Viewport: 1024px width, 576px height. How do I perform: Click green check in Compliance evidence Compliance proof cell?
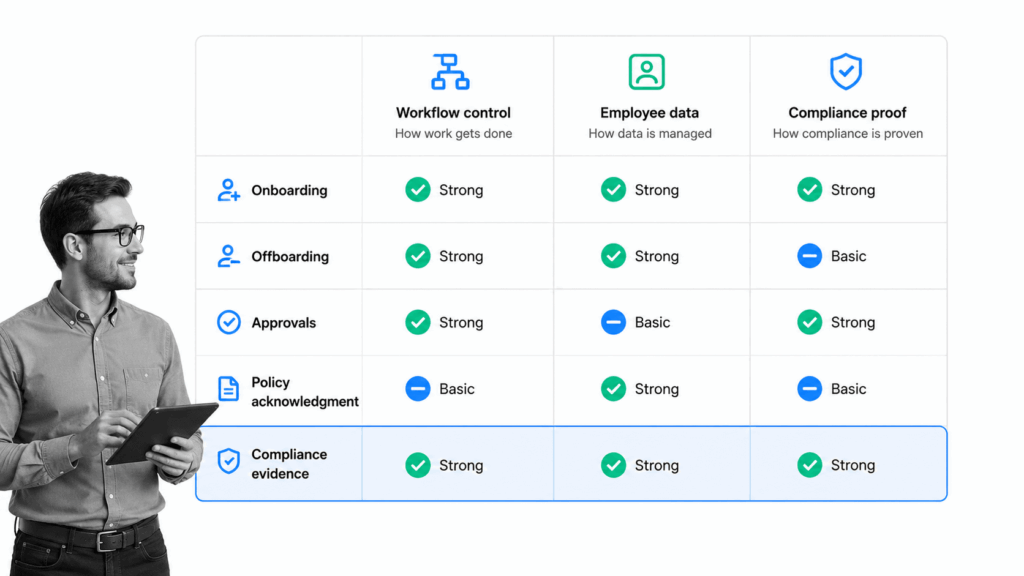(809, 465)
